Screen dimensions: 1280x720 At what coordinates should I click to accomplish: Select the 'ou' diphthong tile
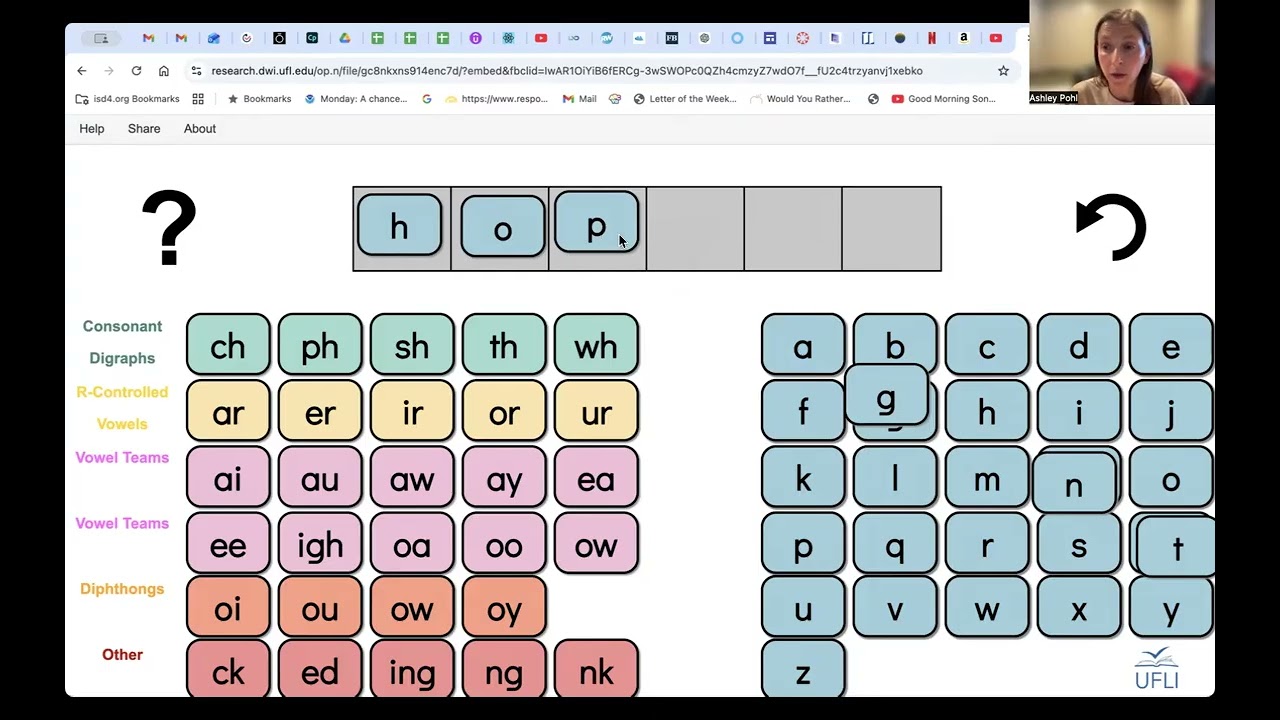(320, 608)
